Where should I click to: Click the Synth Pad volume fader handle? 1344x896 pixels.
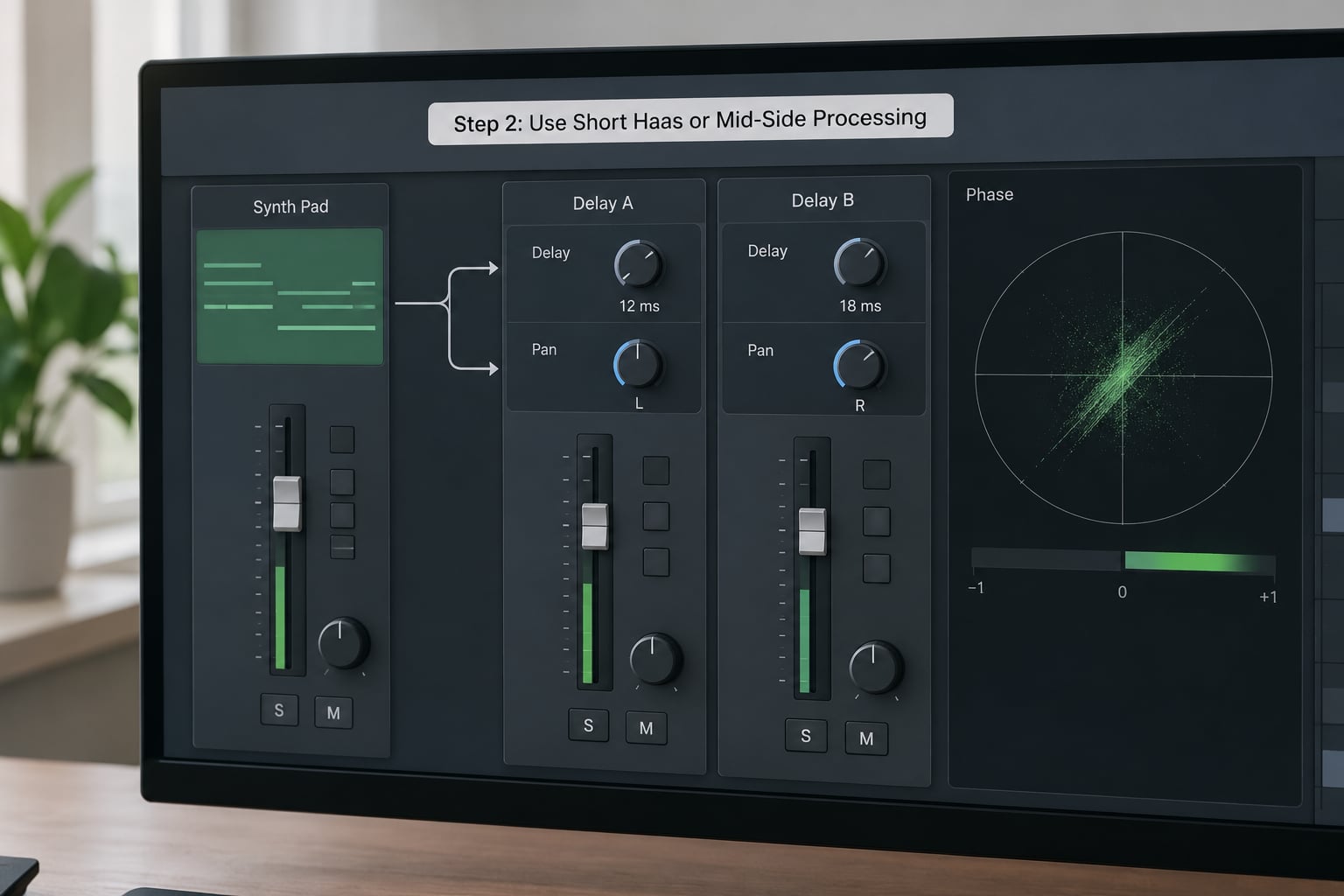[287, 504]
